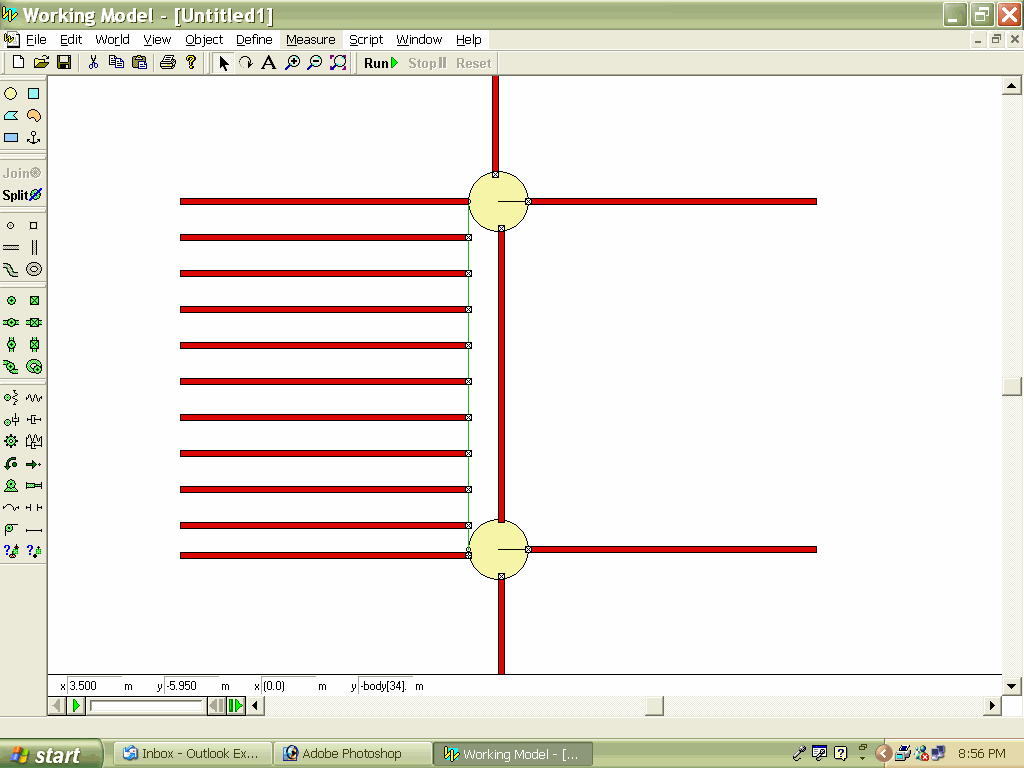Open an existing file

[x=41, y=63]
